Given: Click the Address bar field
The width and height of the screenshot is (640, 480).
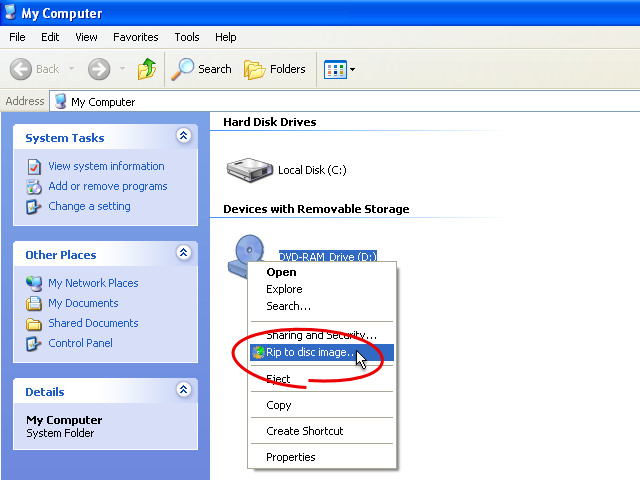Looking at the screenshot, I should (344, 102).
